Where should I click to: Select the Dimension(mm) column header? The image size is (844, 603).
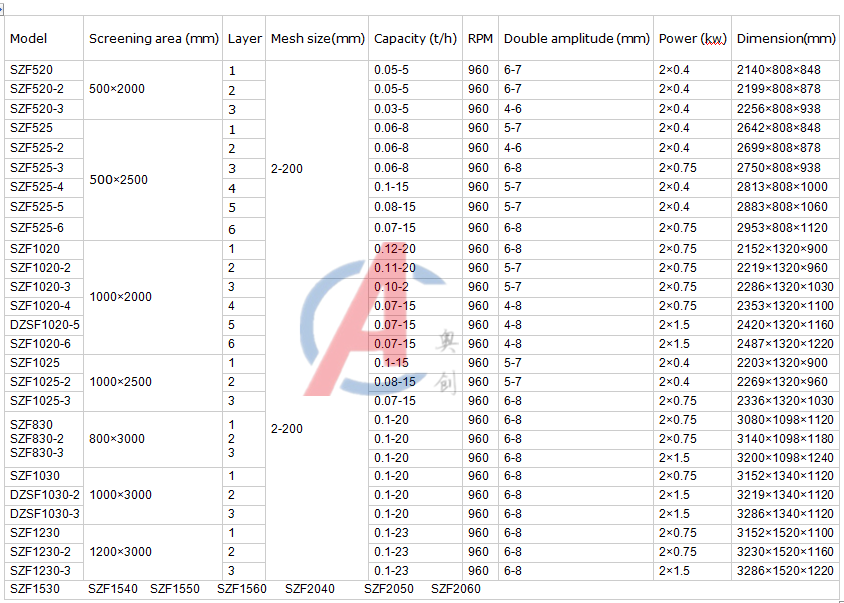click(x=785, y=39)
